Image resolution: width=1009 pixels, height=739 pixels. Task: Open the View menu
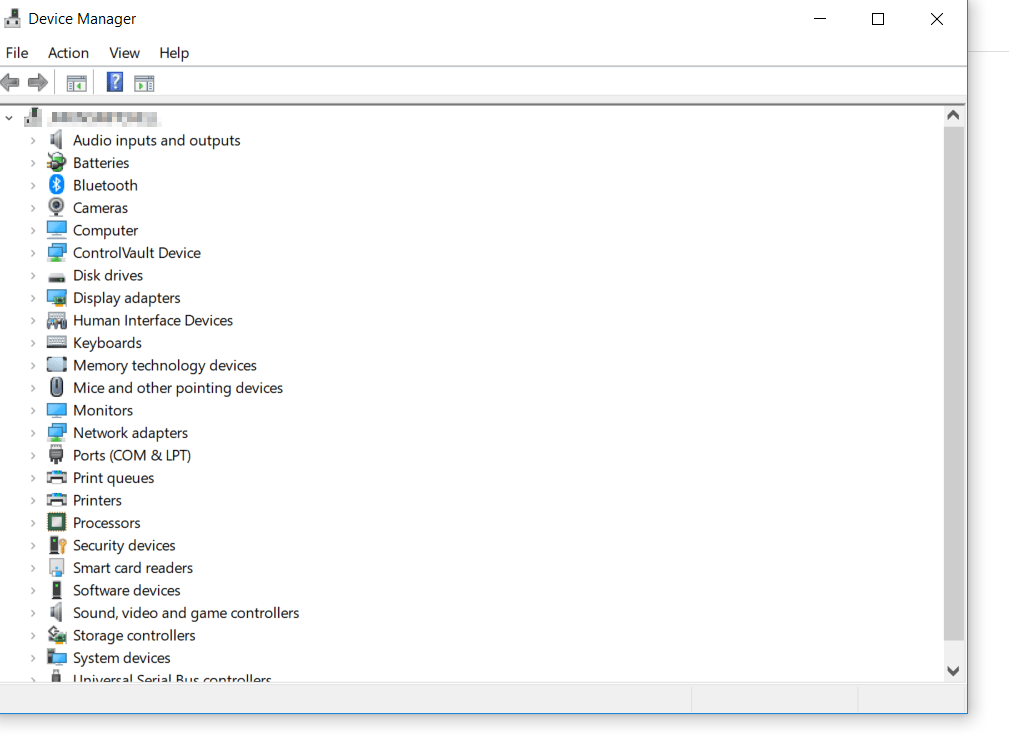click(x=124, y=52)
